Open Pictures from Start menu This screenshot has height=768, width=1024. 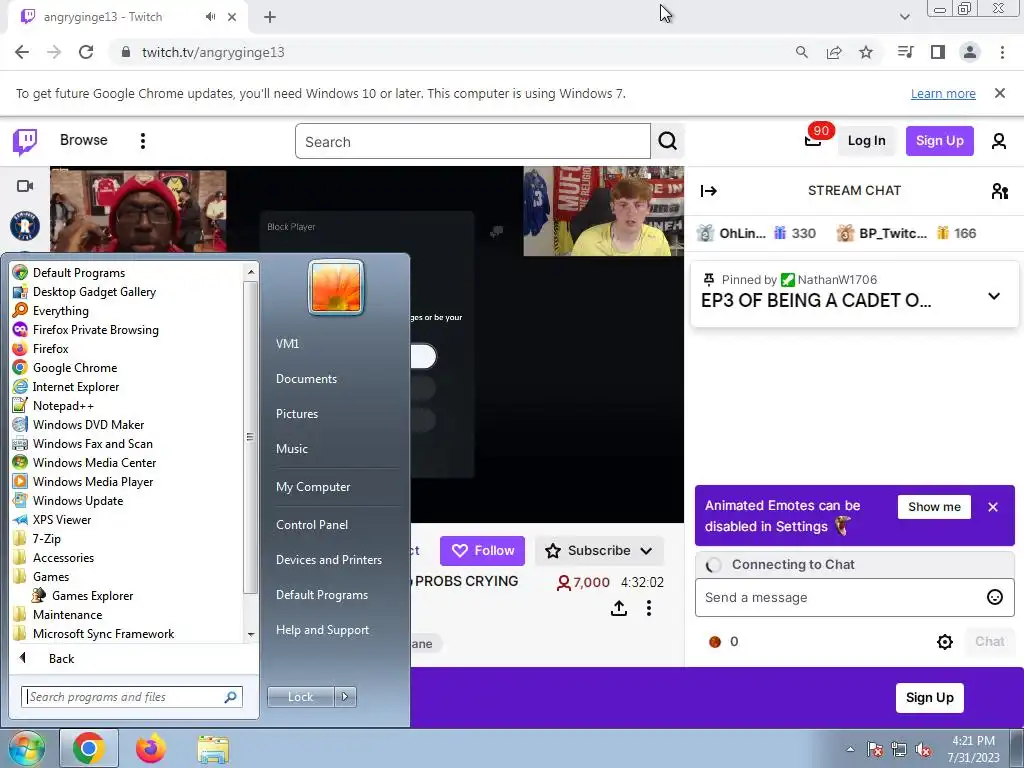[x=296, y=414]
